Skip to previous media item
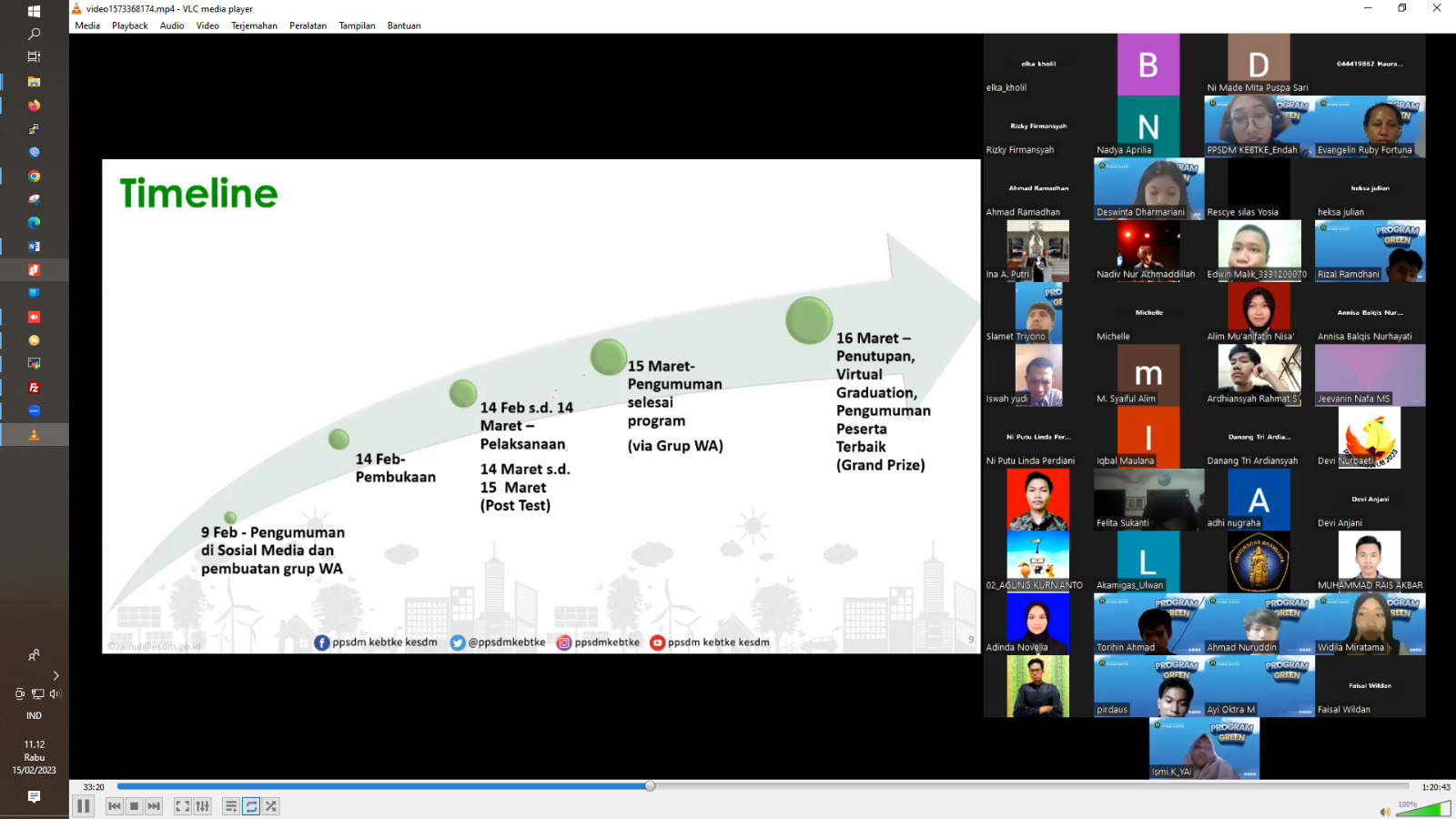The image size is (1456, 819). click(114, 806)
